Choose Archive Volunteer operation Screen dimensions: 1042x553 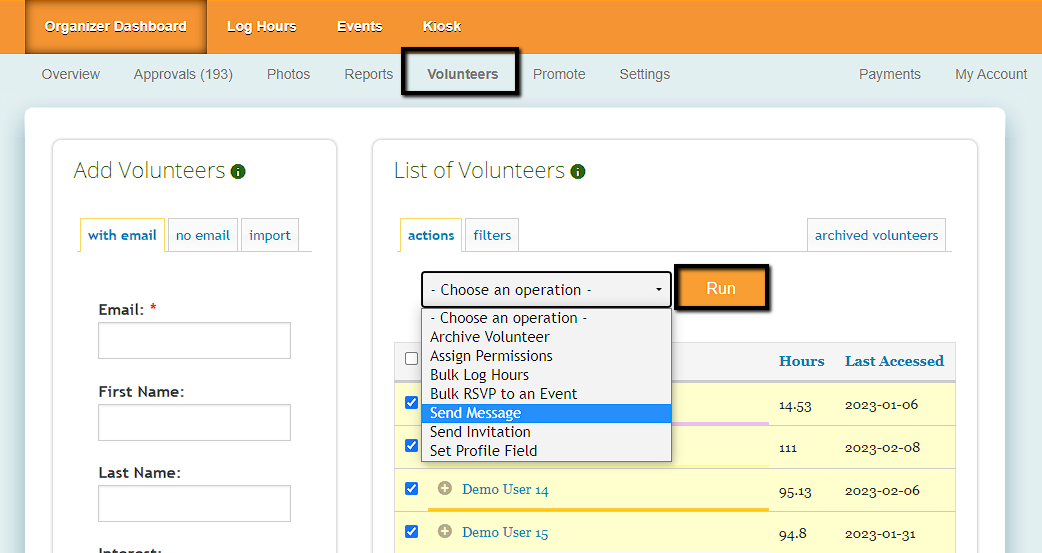489,337
